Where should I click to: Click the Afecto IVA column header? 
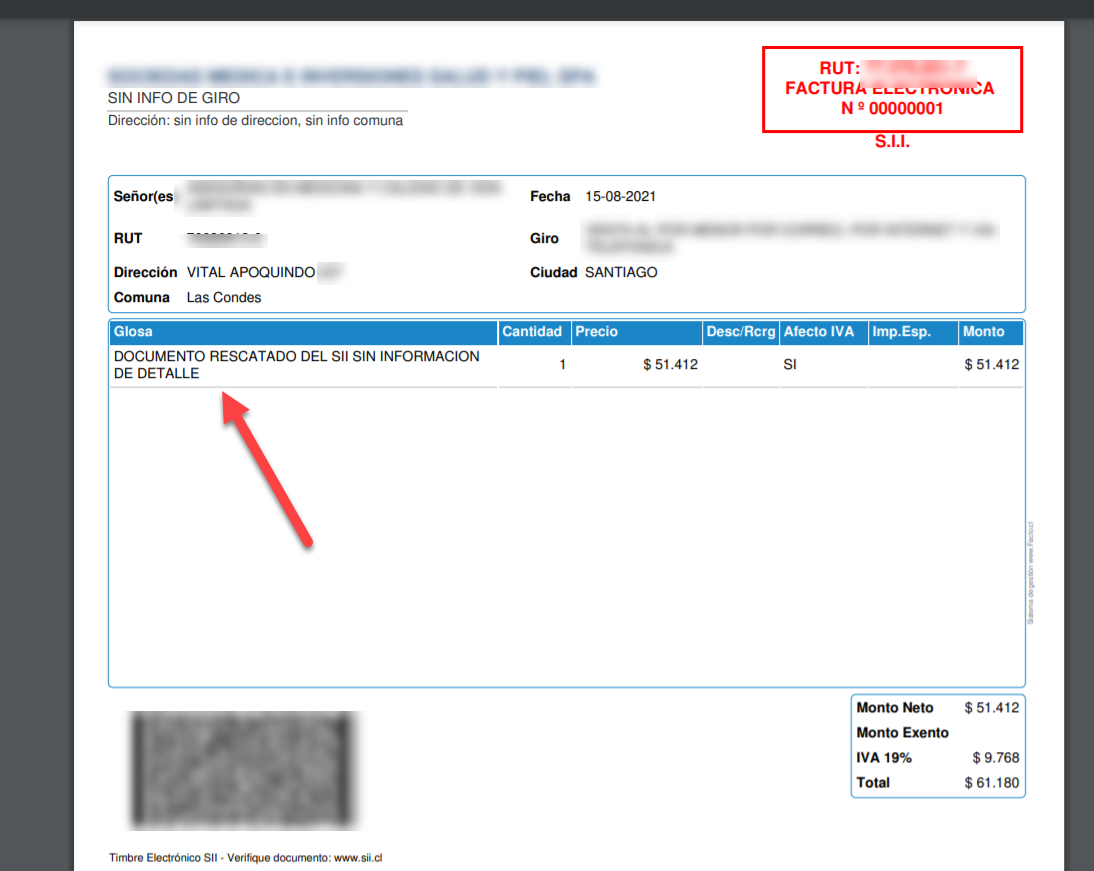[x=819, y=332]
